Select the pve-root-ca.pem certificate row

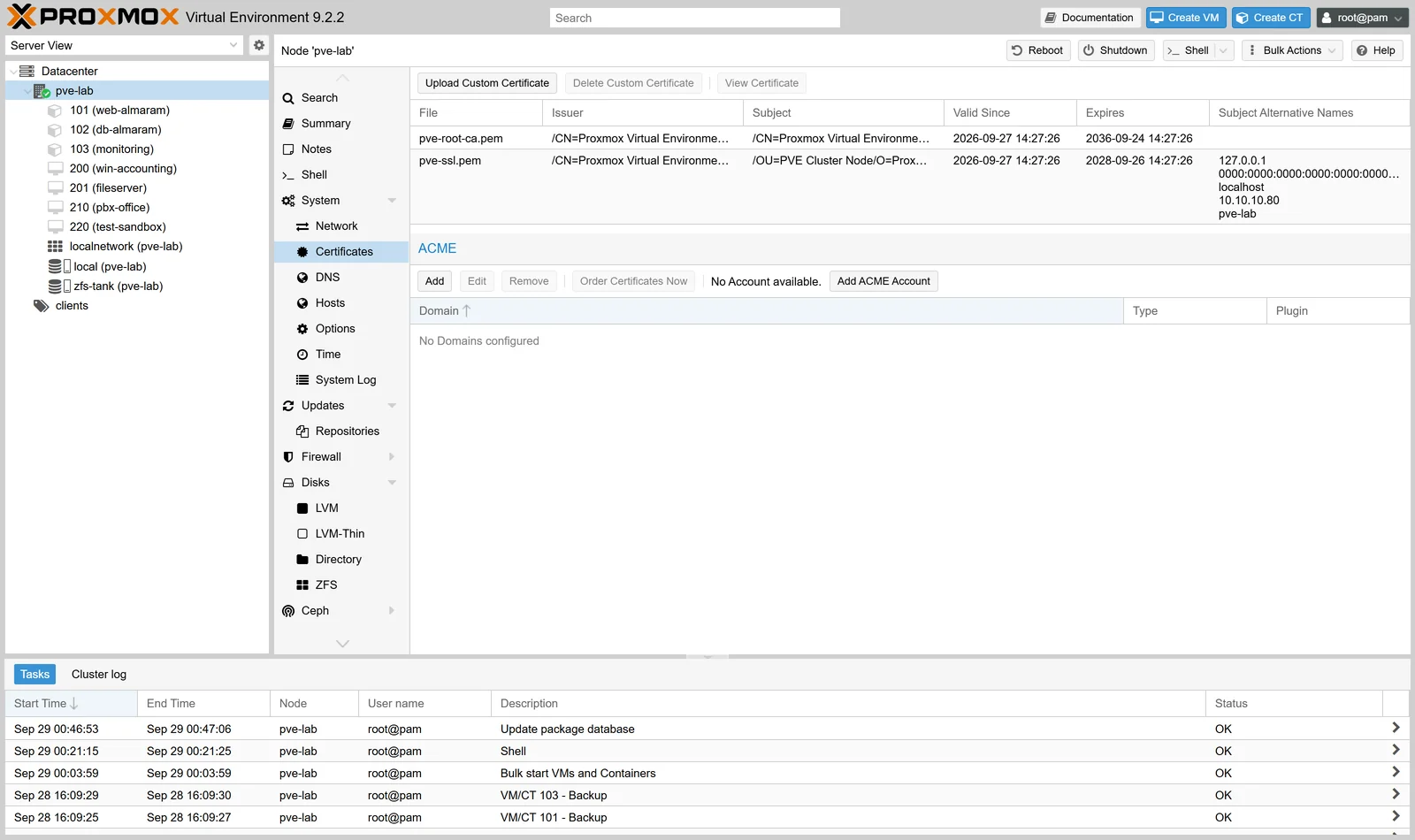click(x=910, y=138)
